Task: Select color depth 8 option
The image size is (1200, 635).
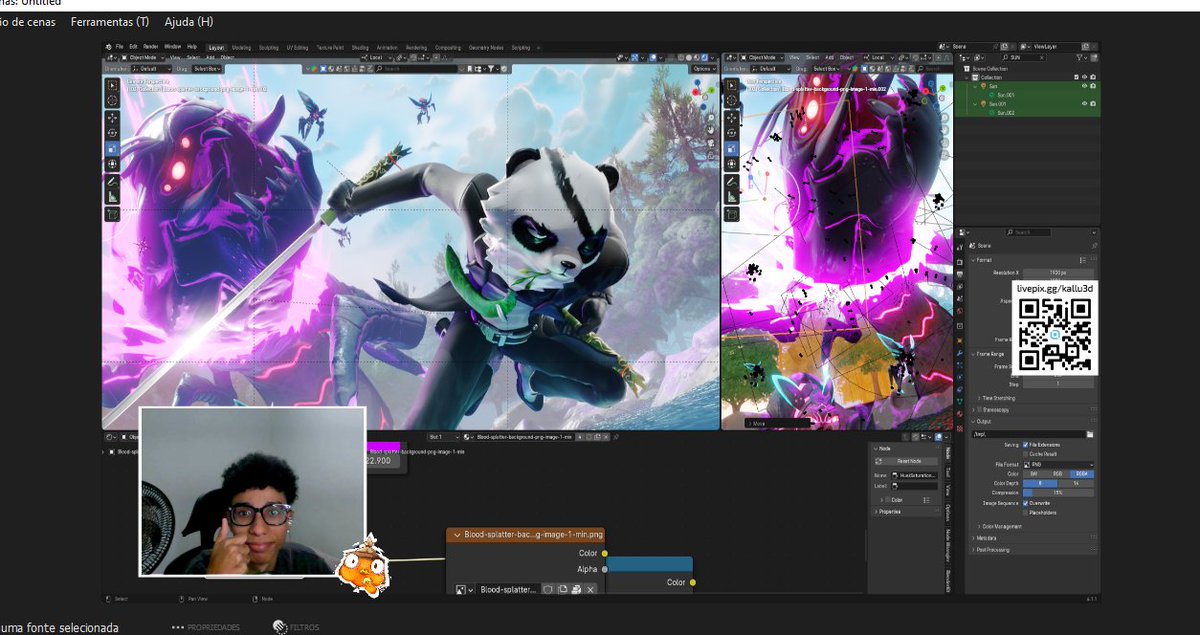Action: [x=1040, y=483]
